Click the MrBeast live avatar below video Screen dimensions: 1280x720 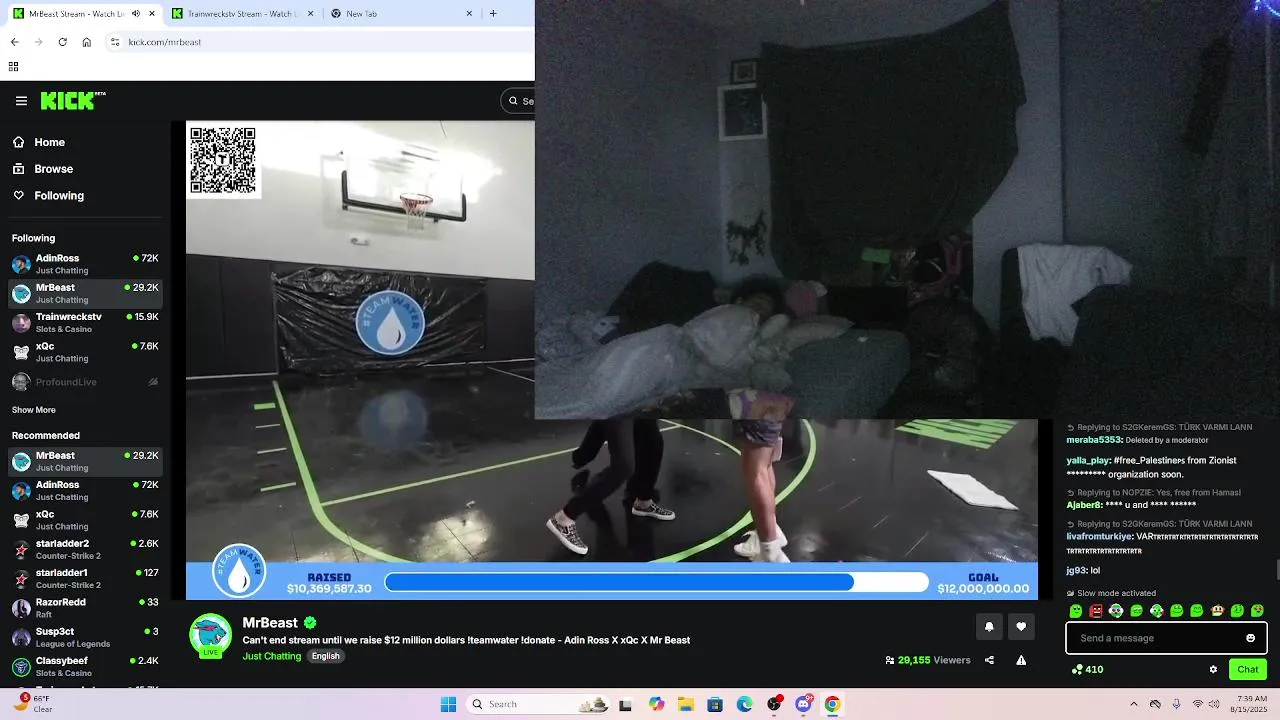pos(210,635)
